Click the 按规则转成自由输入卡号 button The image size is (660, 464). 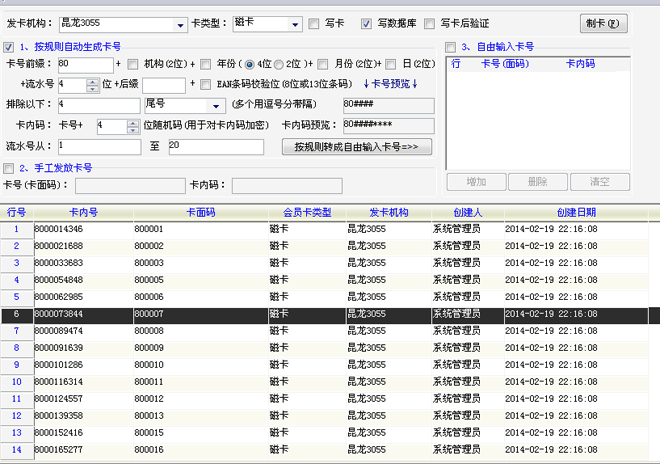coord(357,147)
